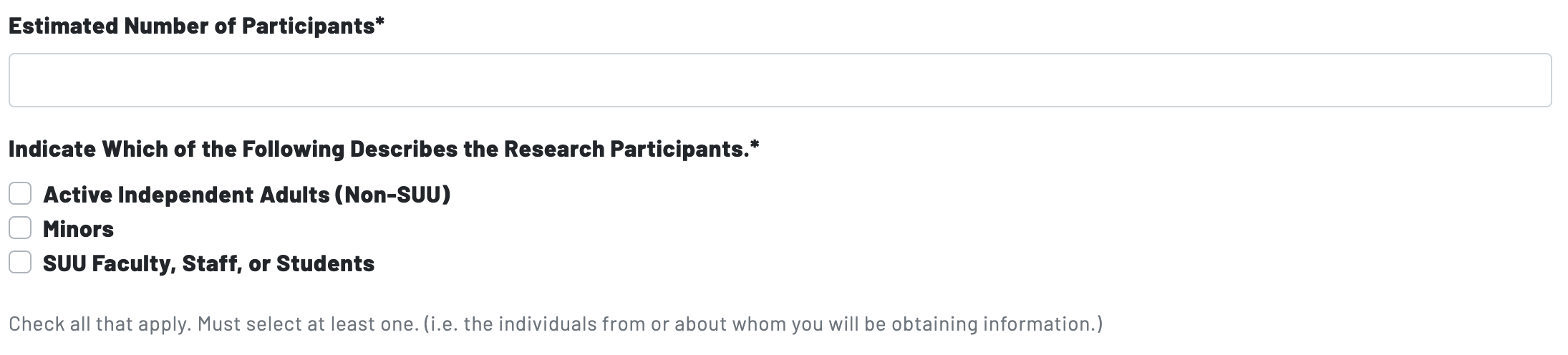Screen dimensions: 1568x355
Task: Click the required asterisk after Estimated Number of Participants
Action: 380,24
